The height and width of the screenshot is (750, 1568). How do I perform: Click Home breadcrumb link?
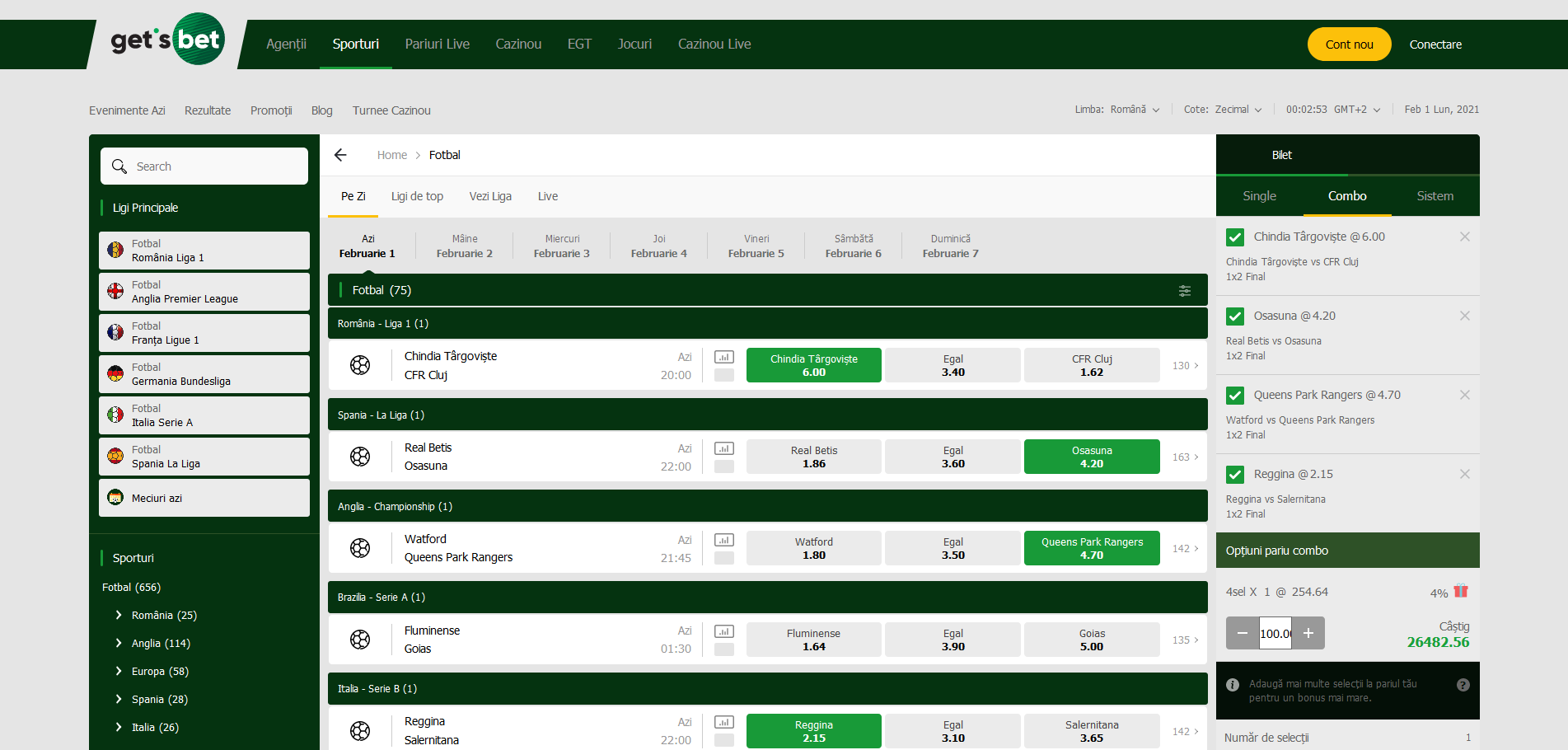point(392,155)
